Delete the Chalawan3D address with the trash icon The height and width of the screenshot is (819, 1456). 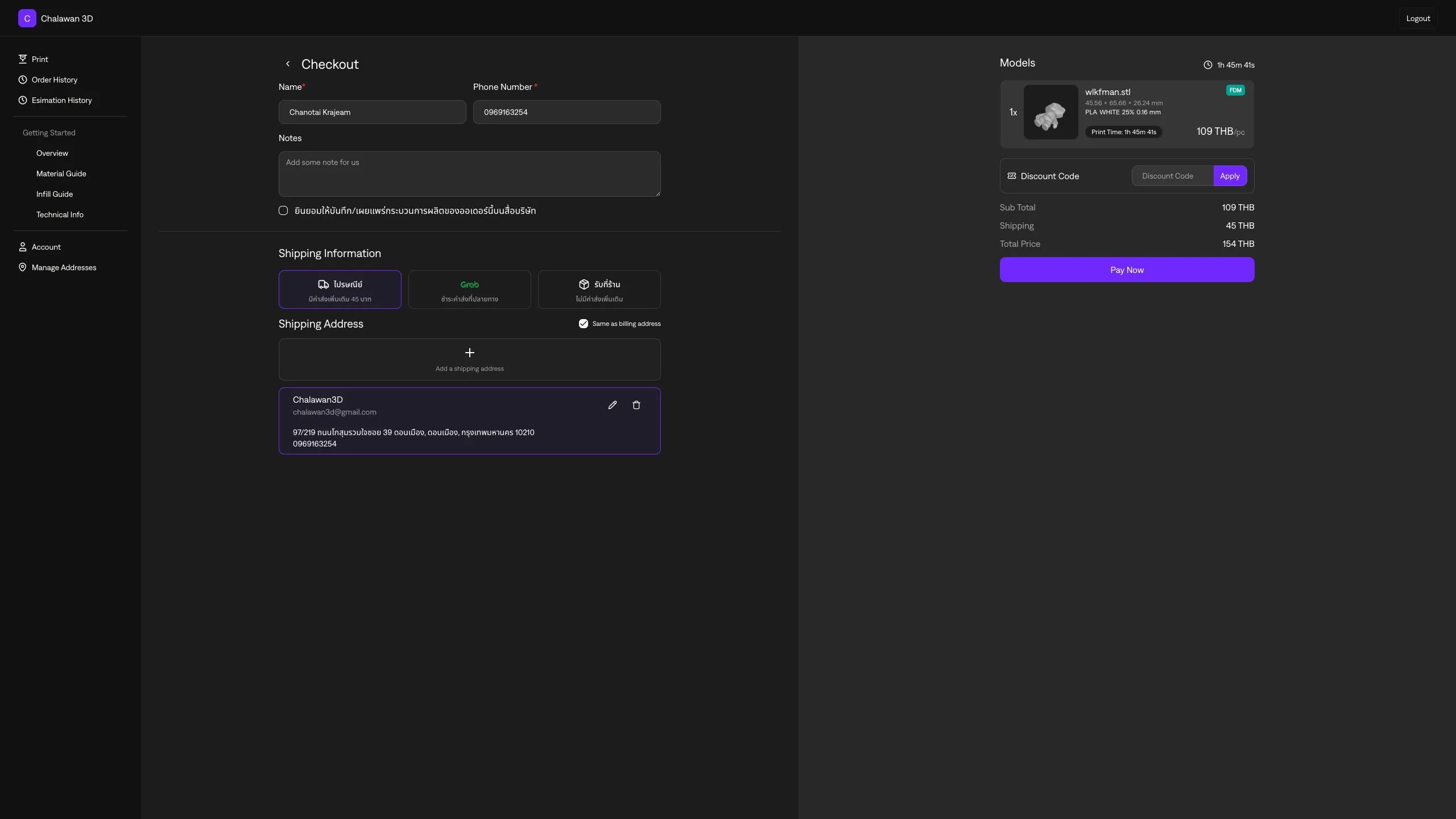[x=636, y=405]
